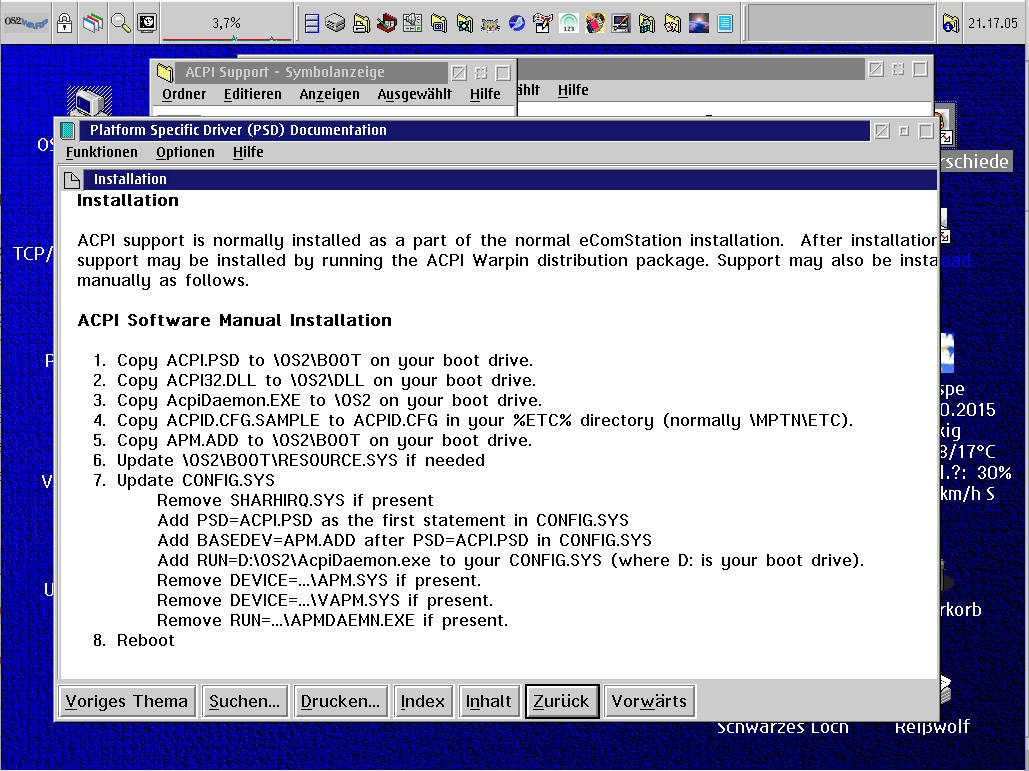
Task: Click the clock showing 21.17.05
Action: pos(993,24)
